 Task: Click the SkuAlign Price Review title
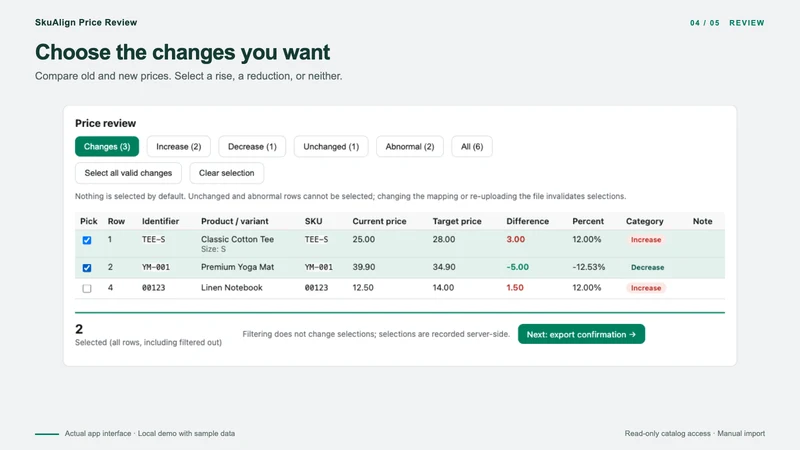(86, 22)
